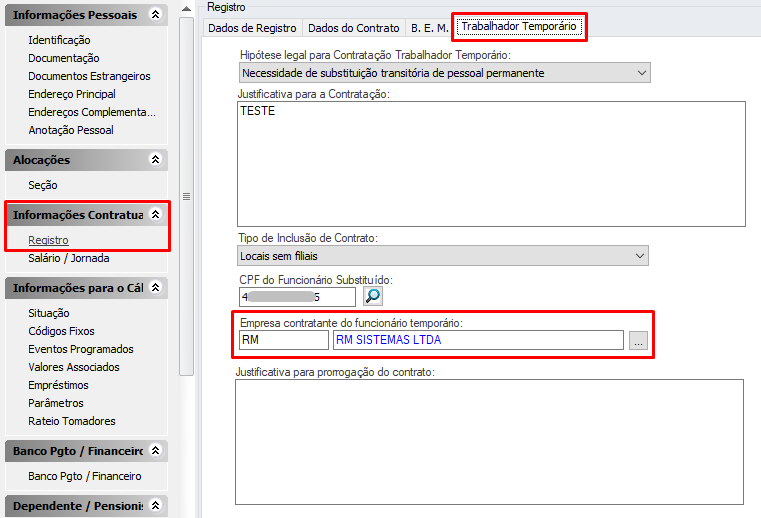Viewport: 761px width, 518px height.
Task: Open the Tipo de Inclusão de Contrato dropdown
Action: pyautogui.click(x=443, y=256)
